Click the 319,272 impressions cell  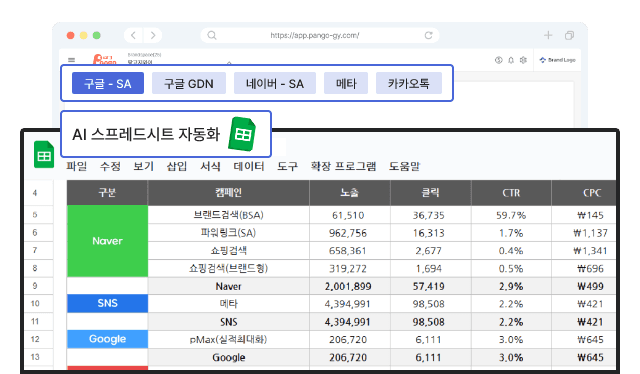pyautogui.click(x=350, y=268)
